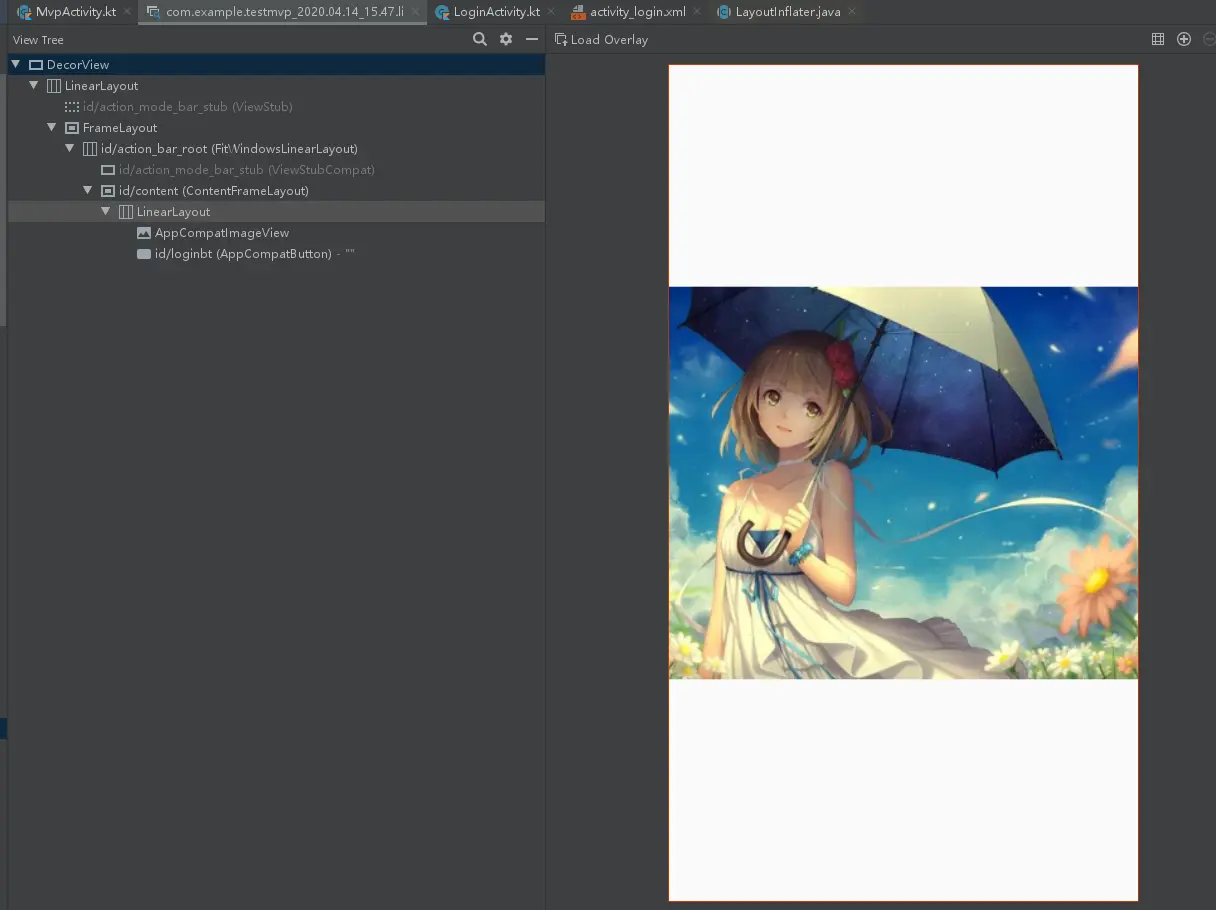Select the AppCompatImageView row
The width and height of the screenshot is (1216, 910).
coord(276,232)
